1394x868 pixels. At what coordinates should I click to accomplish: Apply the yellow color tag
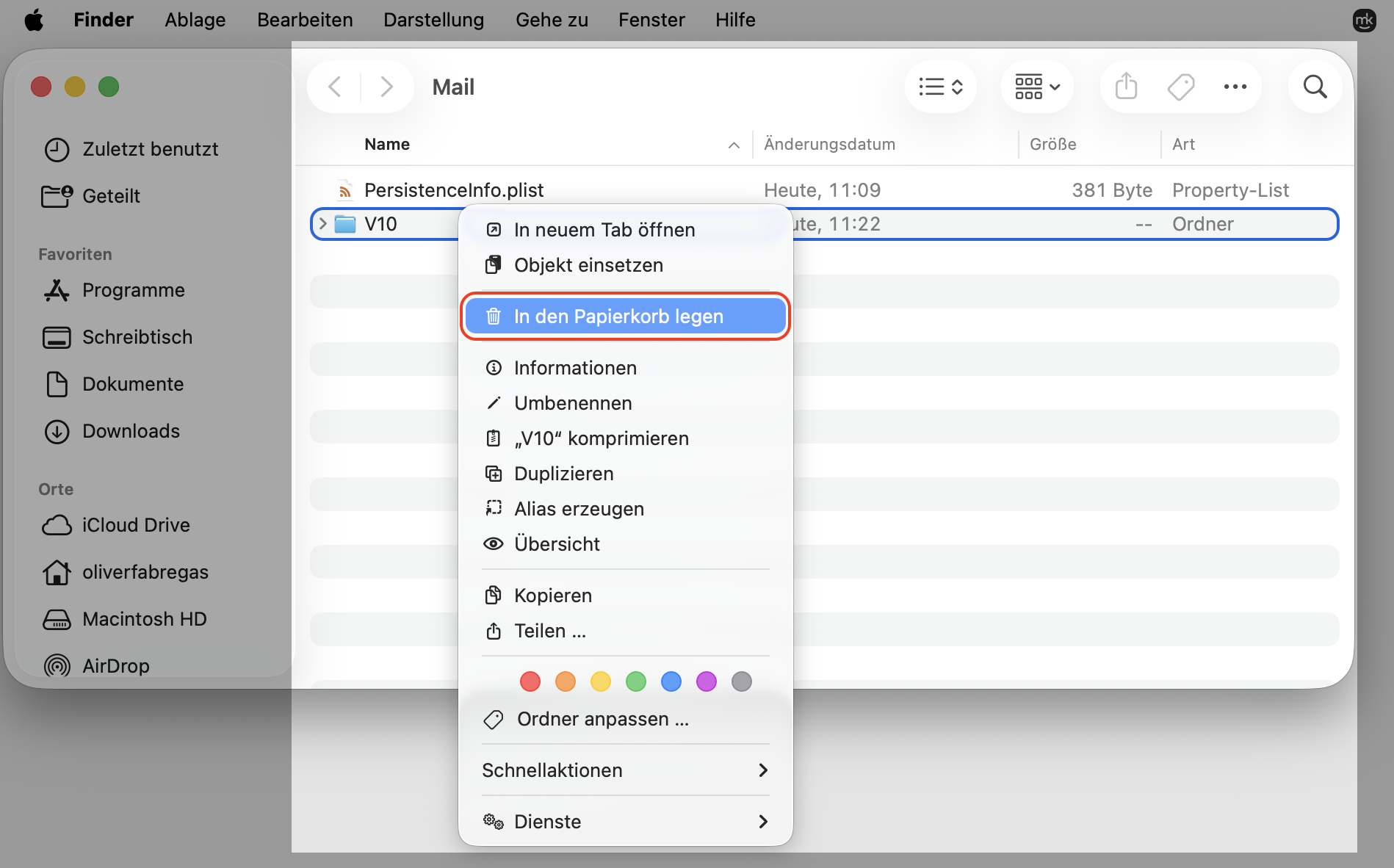(x=601, y=681)
